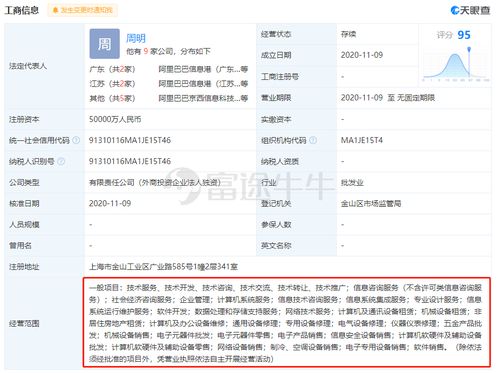Click help icon next to 组织机构代码
The height and width of the screenshot is (373, 499).
[x=313, y=140]
